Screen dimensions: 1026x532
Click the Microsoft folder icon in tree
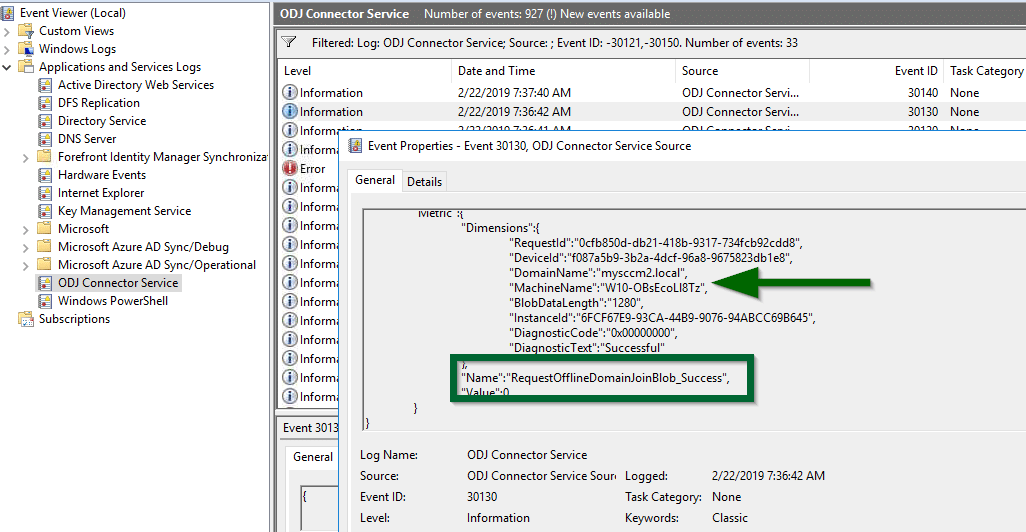[x=44, y=228]
